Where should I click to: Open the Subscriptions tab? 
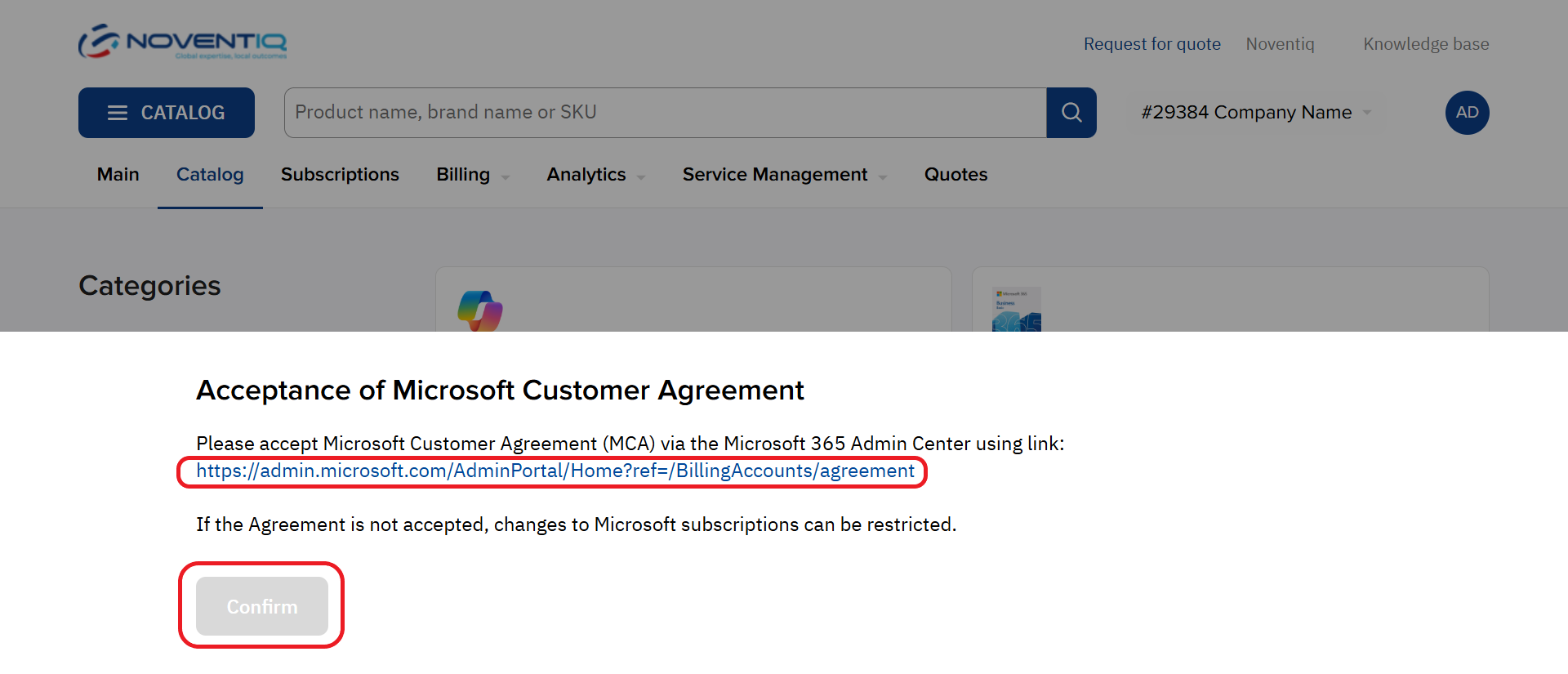coord(340,175)
